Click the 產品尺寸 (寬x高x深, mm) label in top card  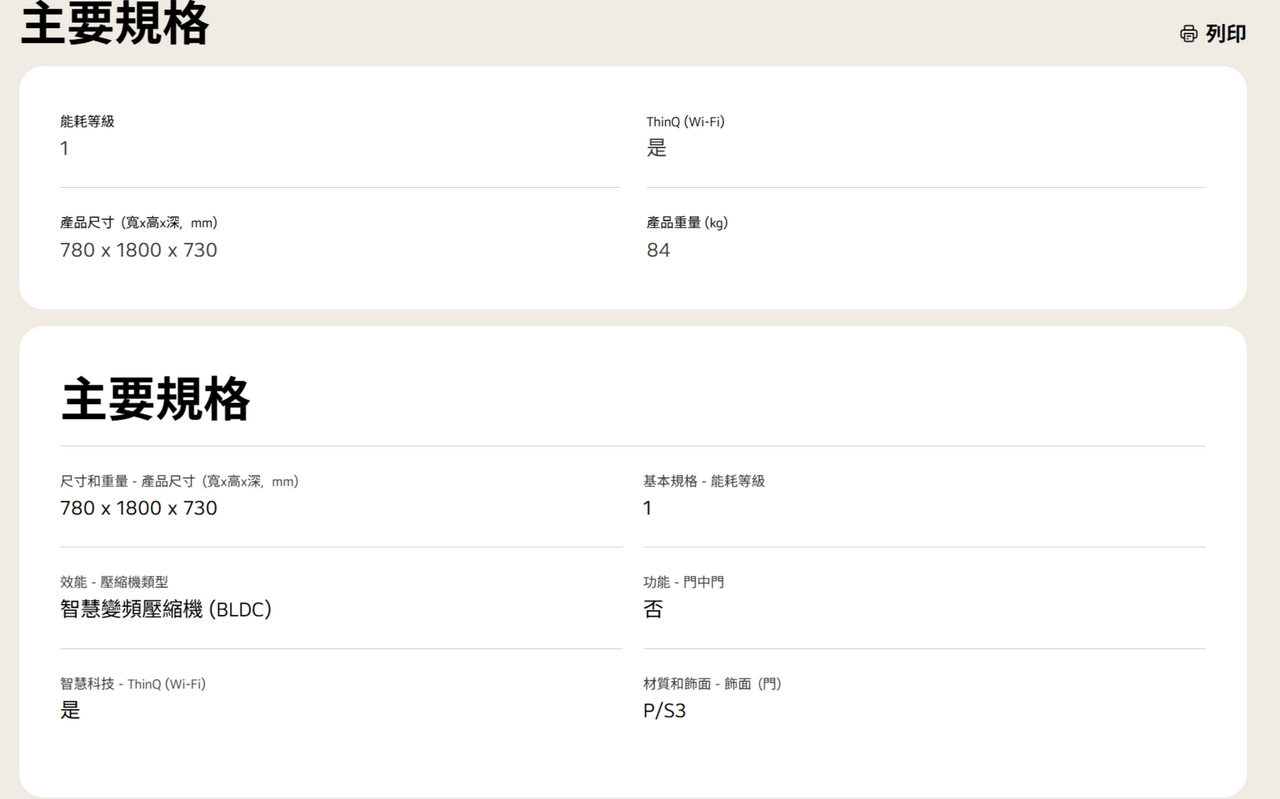[139, 223]
